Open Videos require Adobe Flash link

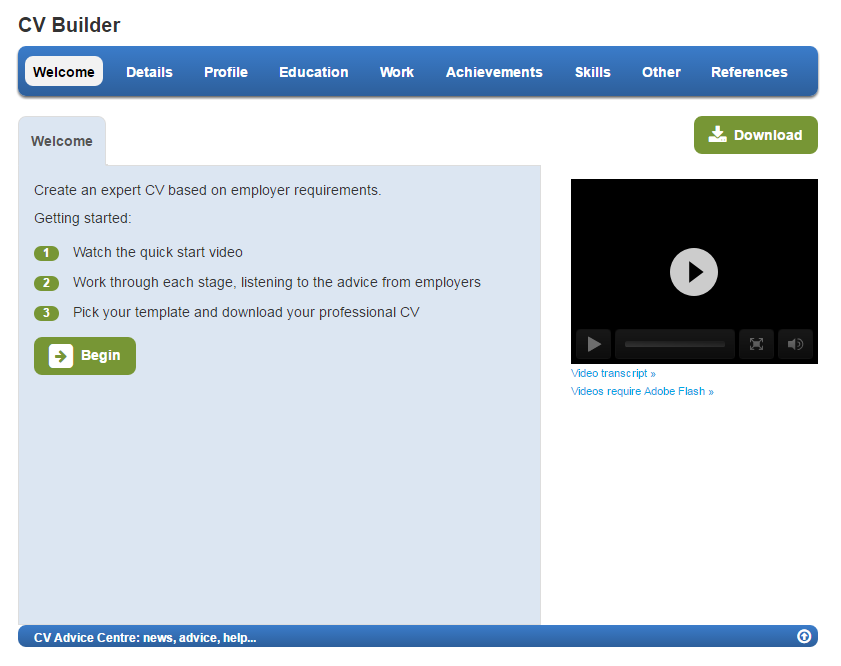[642, 391]
